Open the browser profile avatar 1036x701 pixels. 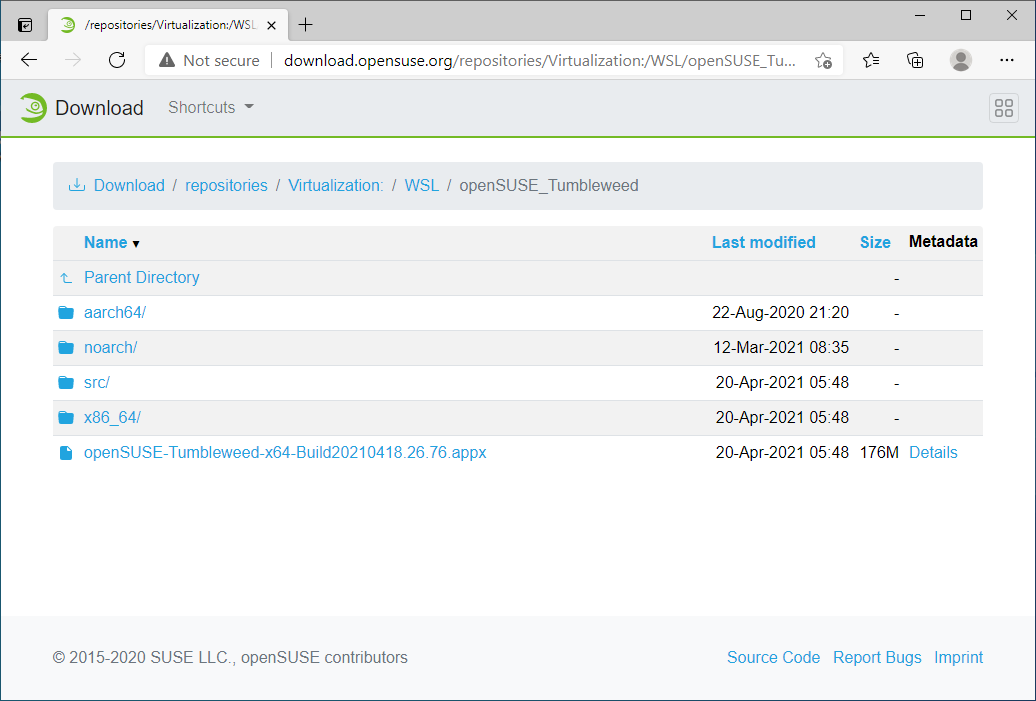(961, 60)
